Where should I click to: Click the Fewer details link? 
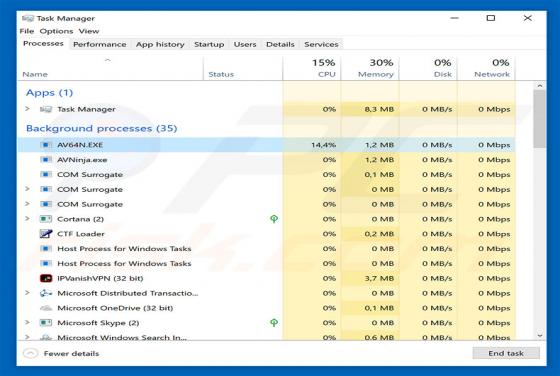71,354
